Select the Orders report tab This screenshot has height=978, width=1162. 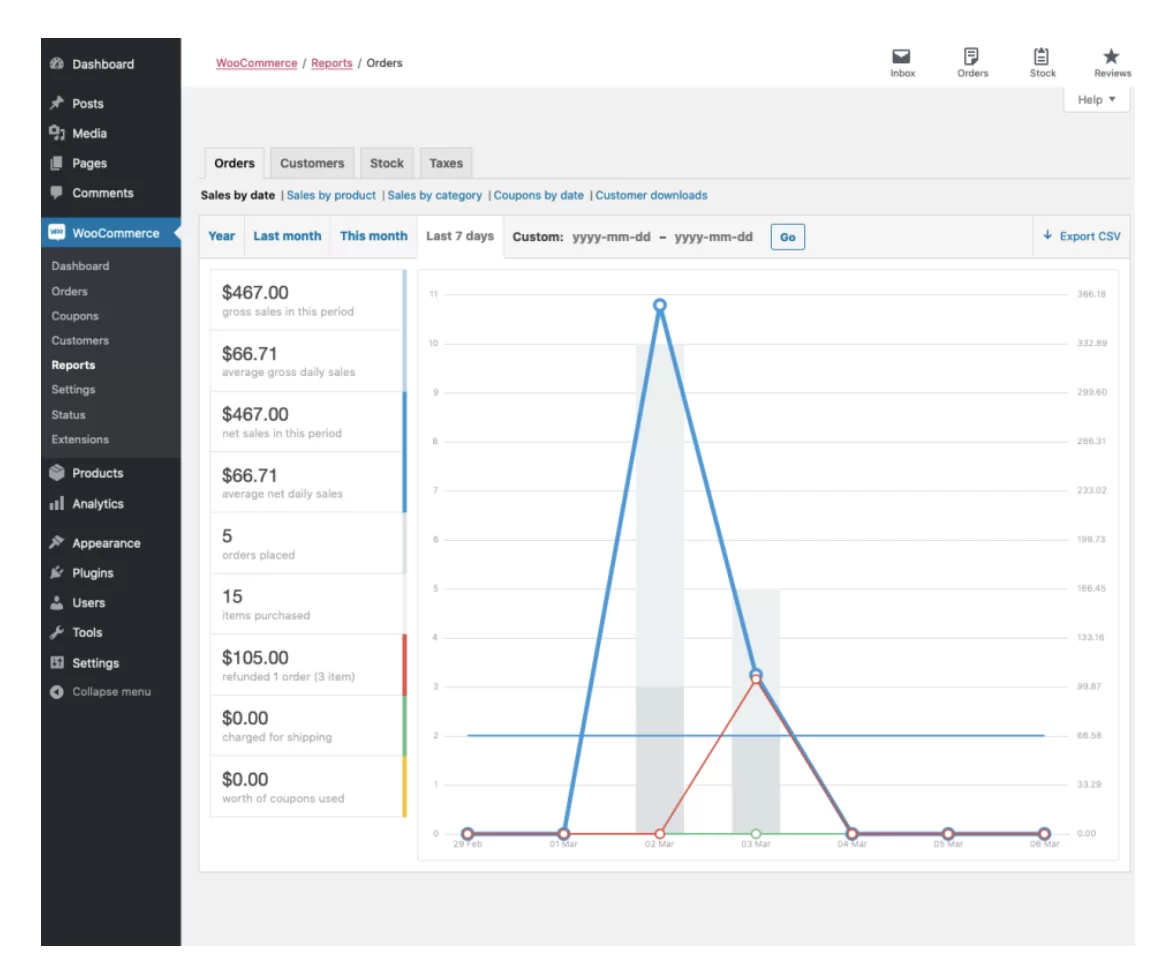point(234,163)
